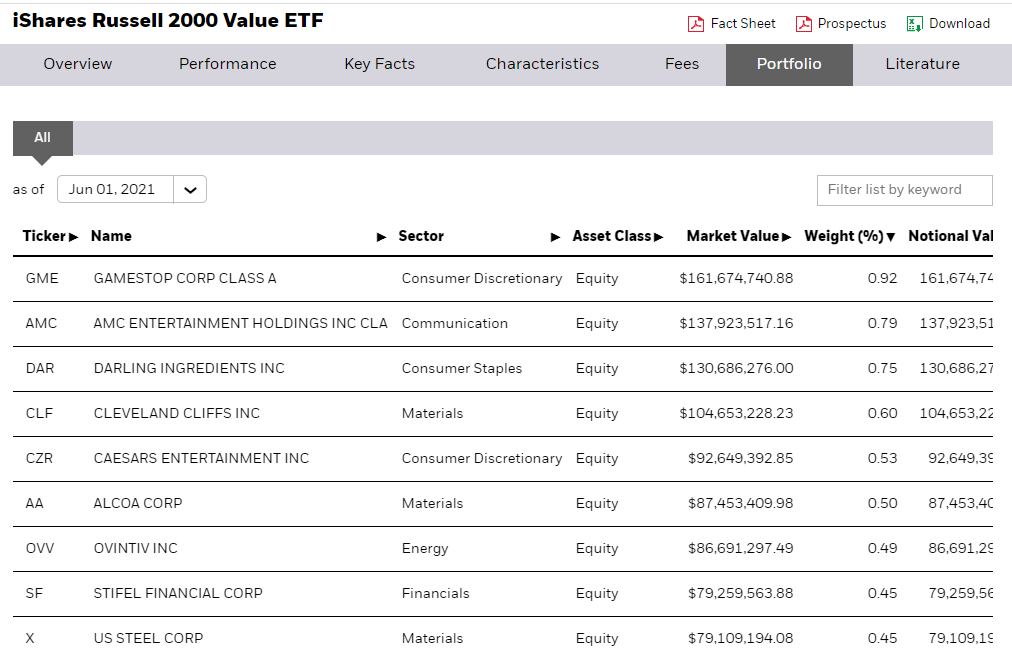1012x658 pixels.
Task: Click the Consumer Staples sector cell
Action: pos(462,369)
